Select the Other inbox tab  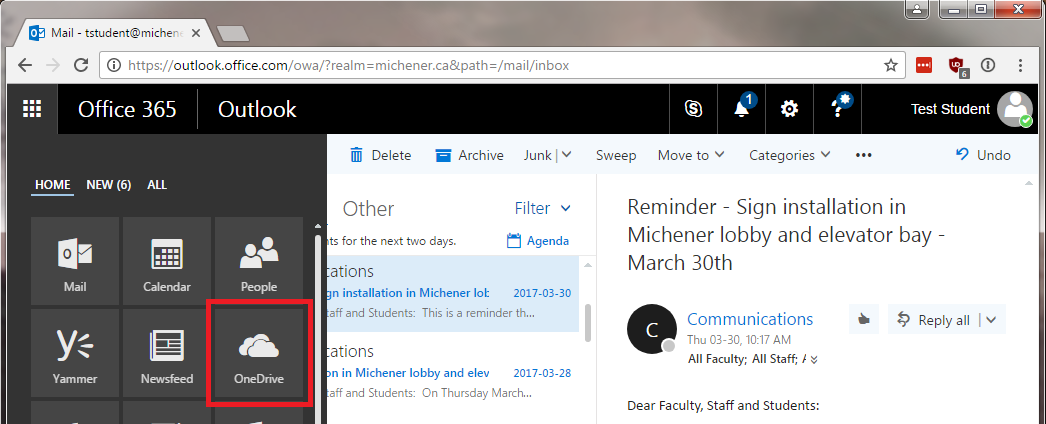pyautogui.click(x=368, y=209)
